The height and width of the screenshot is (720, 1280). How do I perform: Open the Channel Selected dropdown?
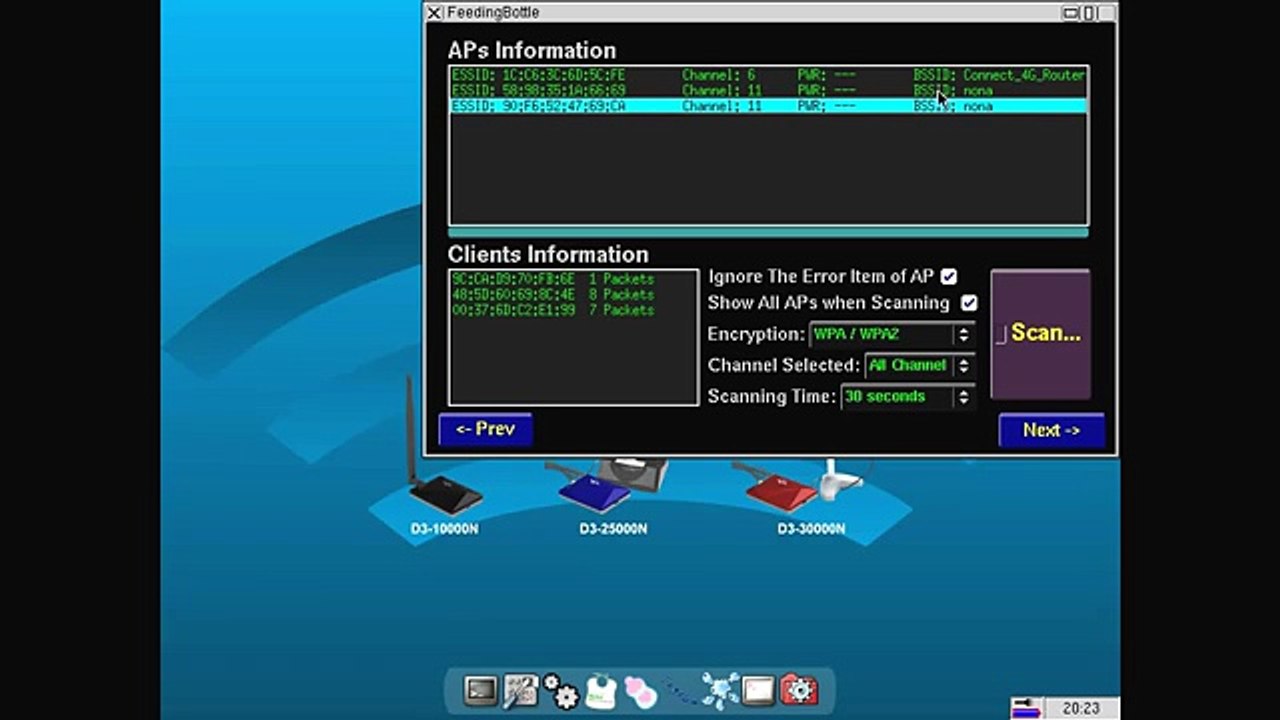click(920, 365)
